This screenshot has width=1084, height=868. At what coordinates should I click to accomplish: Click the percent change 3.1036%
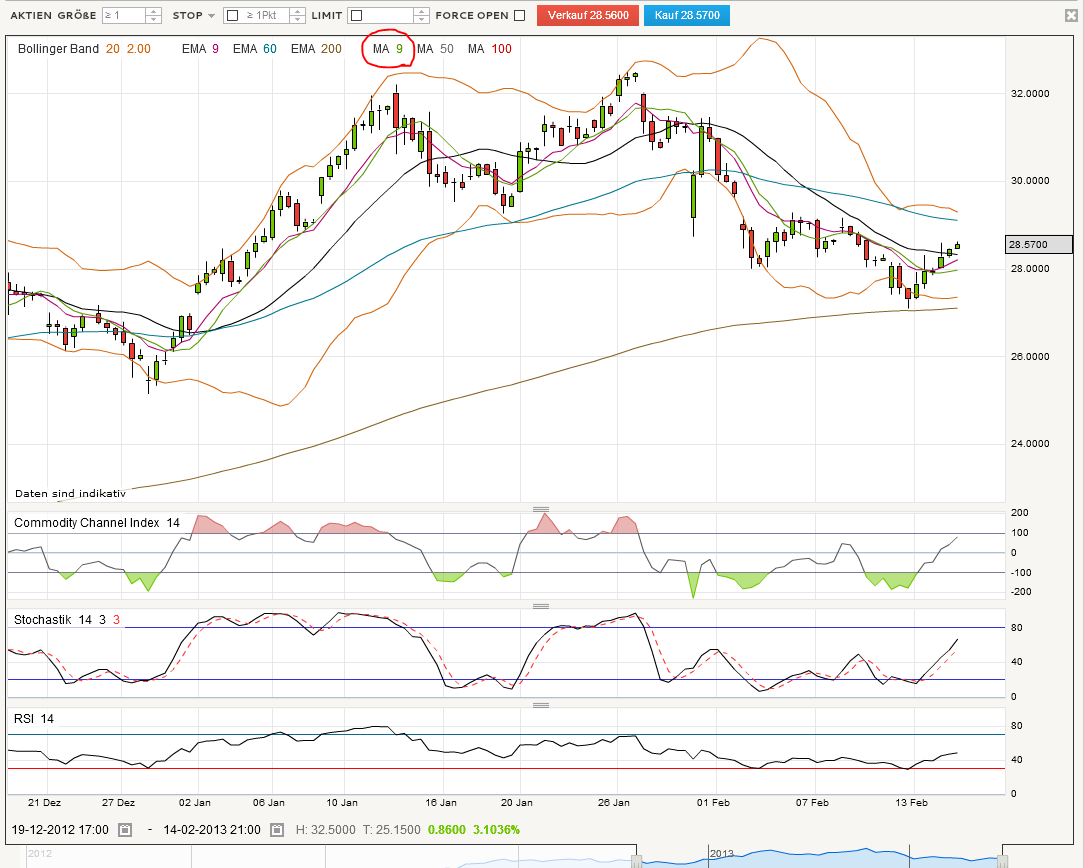pos(496,829)
